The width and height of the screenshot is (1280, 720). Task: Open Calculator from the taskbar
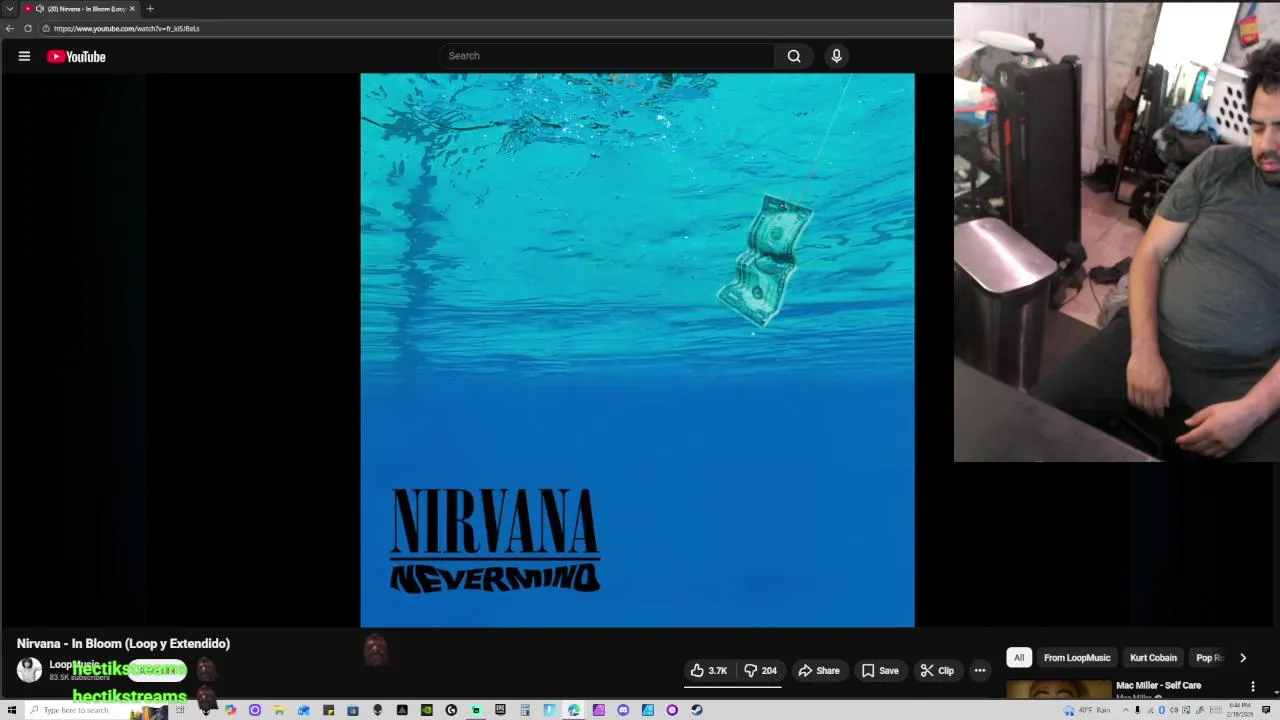(x=524, y=710)
